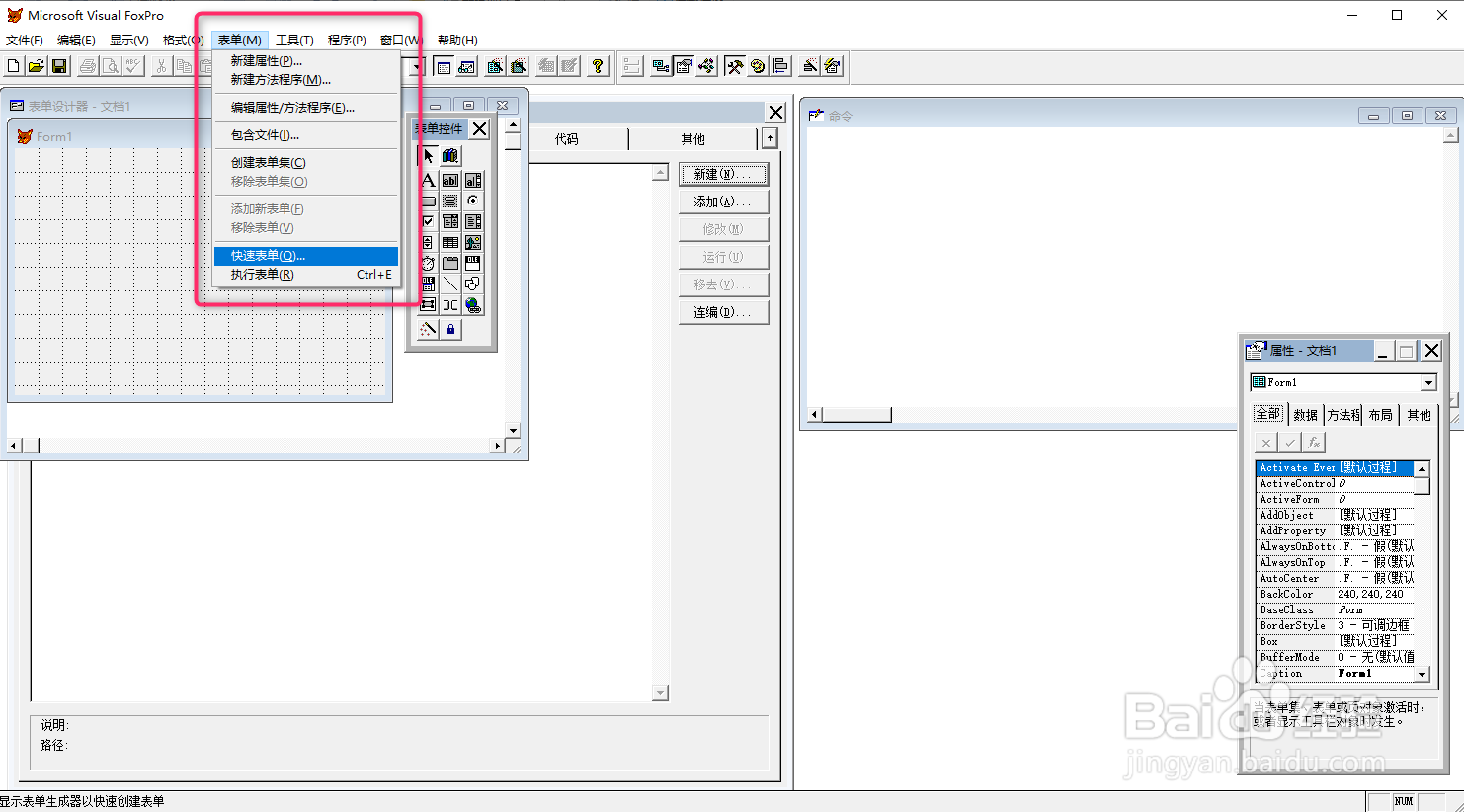Select the BackColor 240,240,240 property row
Screen dimensions: 1464x812
(x=1336, y=595)
